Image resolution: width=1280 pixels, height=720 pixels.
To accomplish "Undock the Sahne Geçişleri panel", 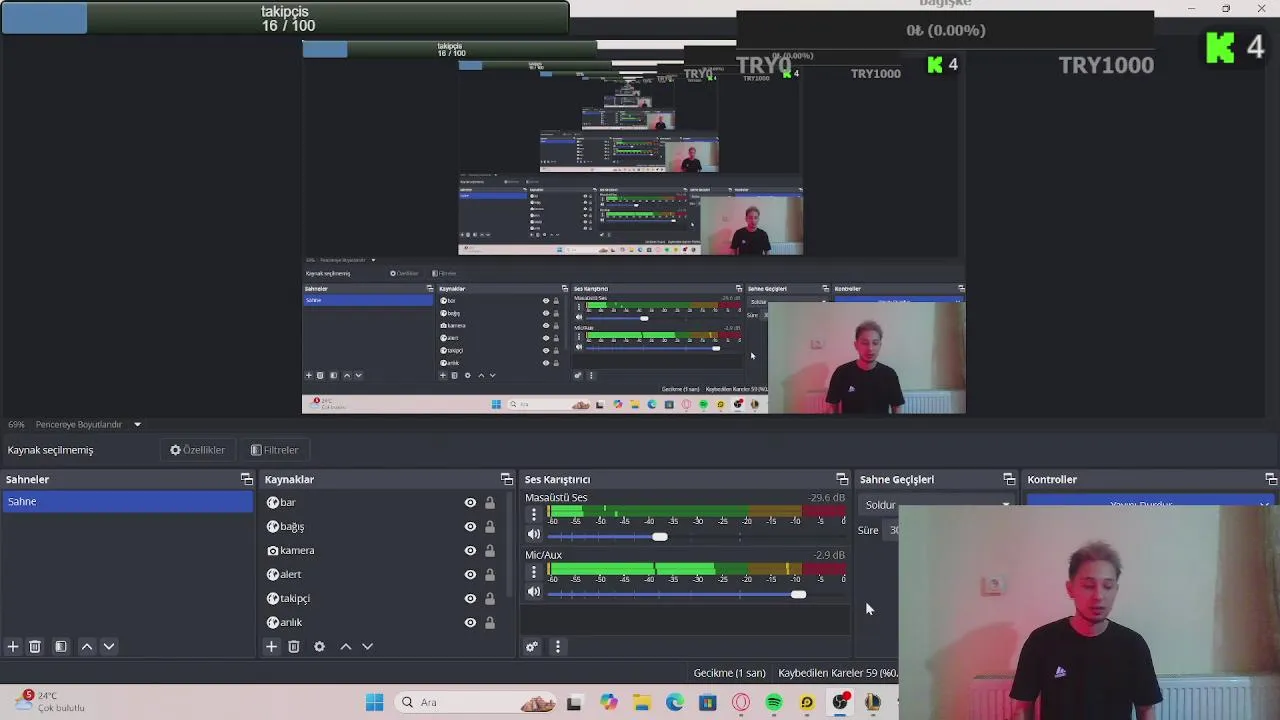I will pyautogui.click(x=1009, y=480).
